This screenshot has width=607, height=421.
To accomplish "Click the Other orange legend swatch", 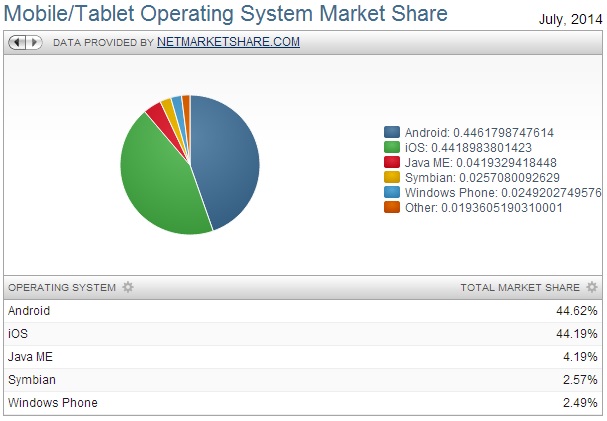I will click(392, 207).
